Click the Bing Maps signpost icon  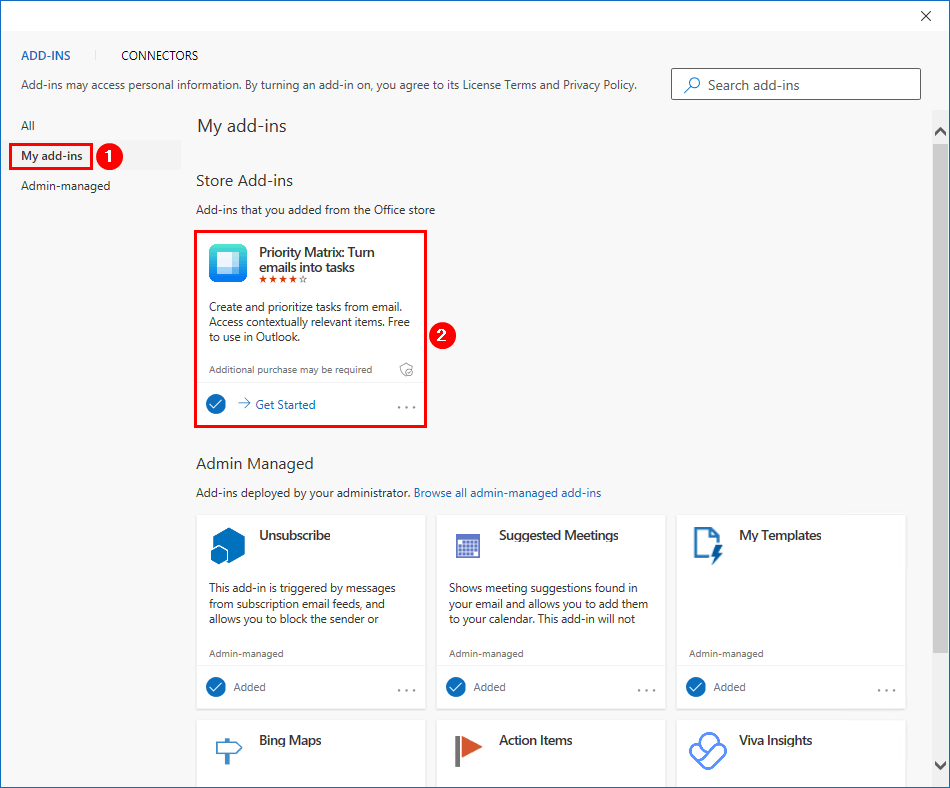(228, 751)
